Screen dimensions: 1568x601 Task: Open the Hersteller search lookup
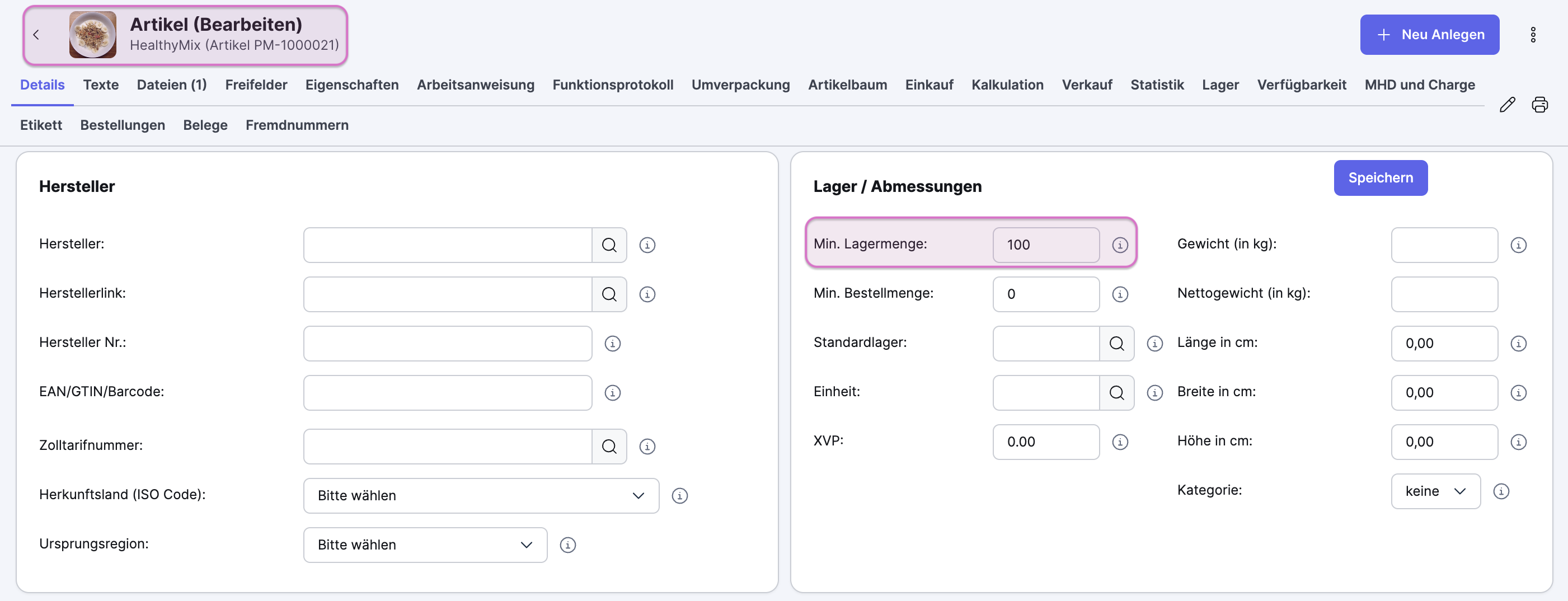click(x=609, y=245)
